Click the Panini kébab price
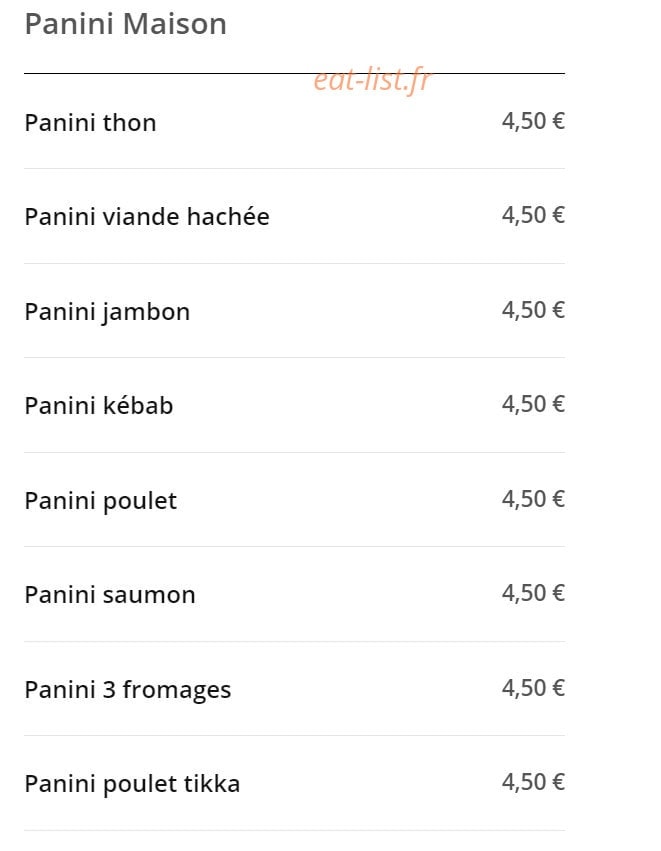 click(x=533, y=404)
